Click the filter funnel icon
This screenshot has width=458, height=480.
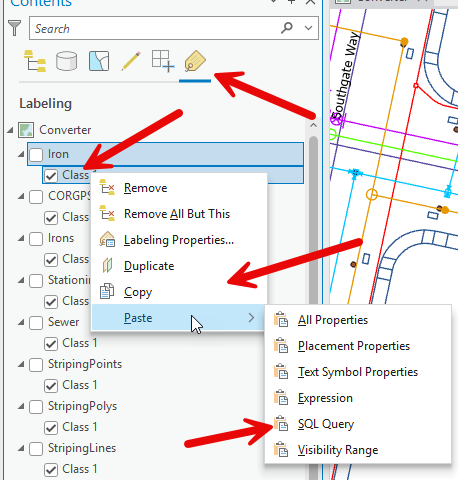(14, 28)
